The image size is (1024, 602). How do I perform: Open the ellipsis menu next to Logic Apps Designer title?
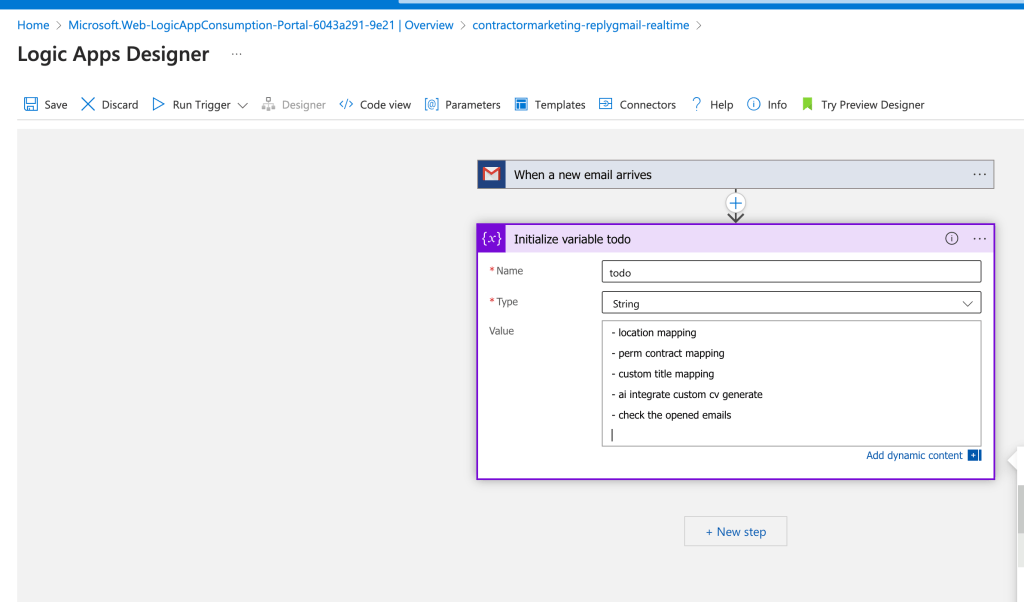[x=236, y=54]
